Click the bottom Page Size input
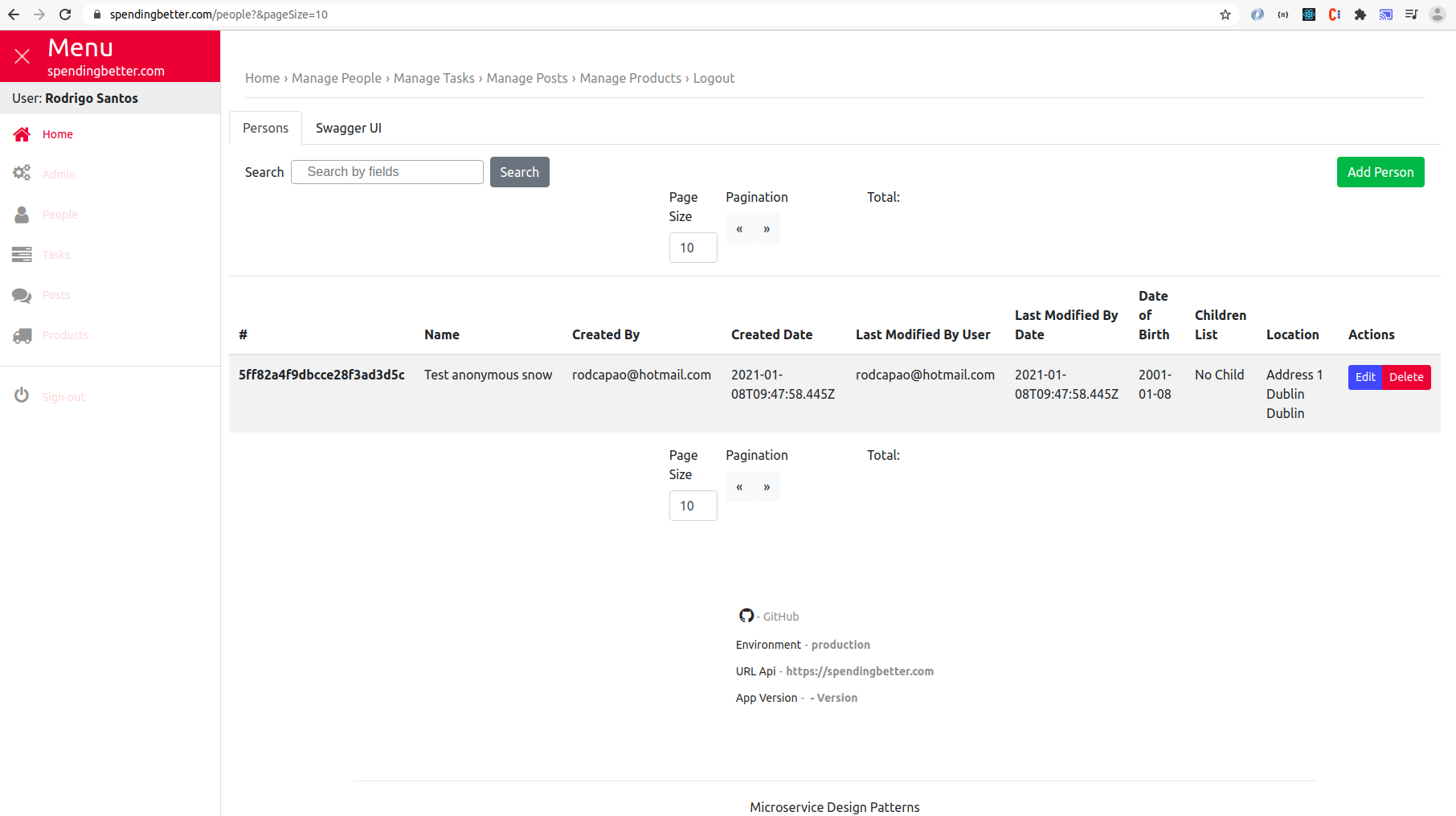The height and width of the screenshot is (816, 1456). pyautogui.click(x=693, y=506)
